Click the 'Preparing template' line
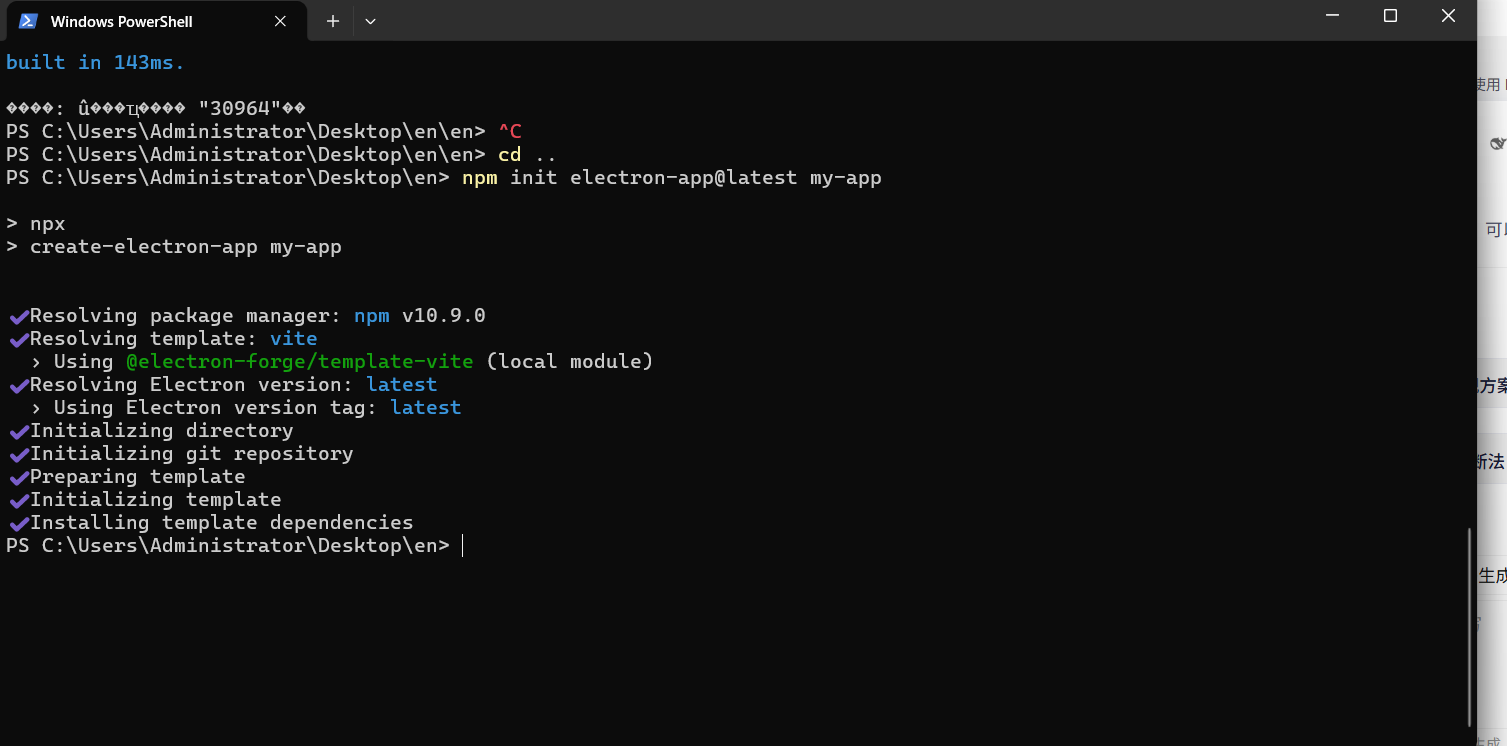1507x746 pixels. [128, 476]
